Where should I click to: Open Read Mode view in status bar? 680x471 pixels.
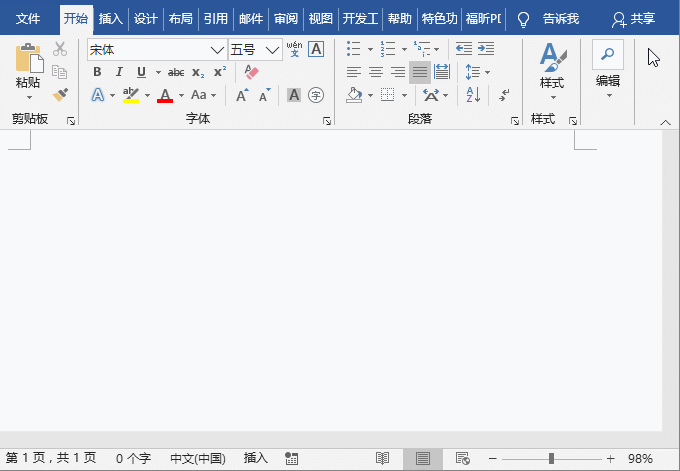(x=382, y=458)
